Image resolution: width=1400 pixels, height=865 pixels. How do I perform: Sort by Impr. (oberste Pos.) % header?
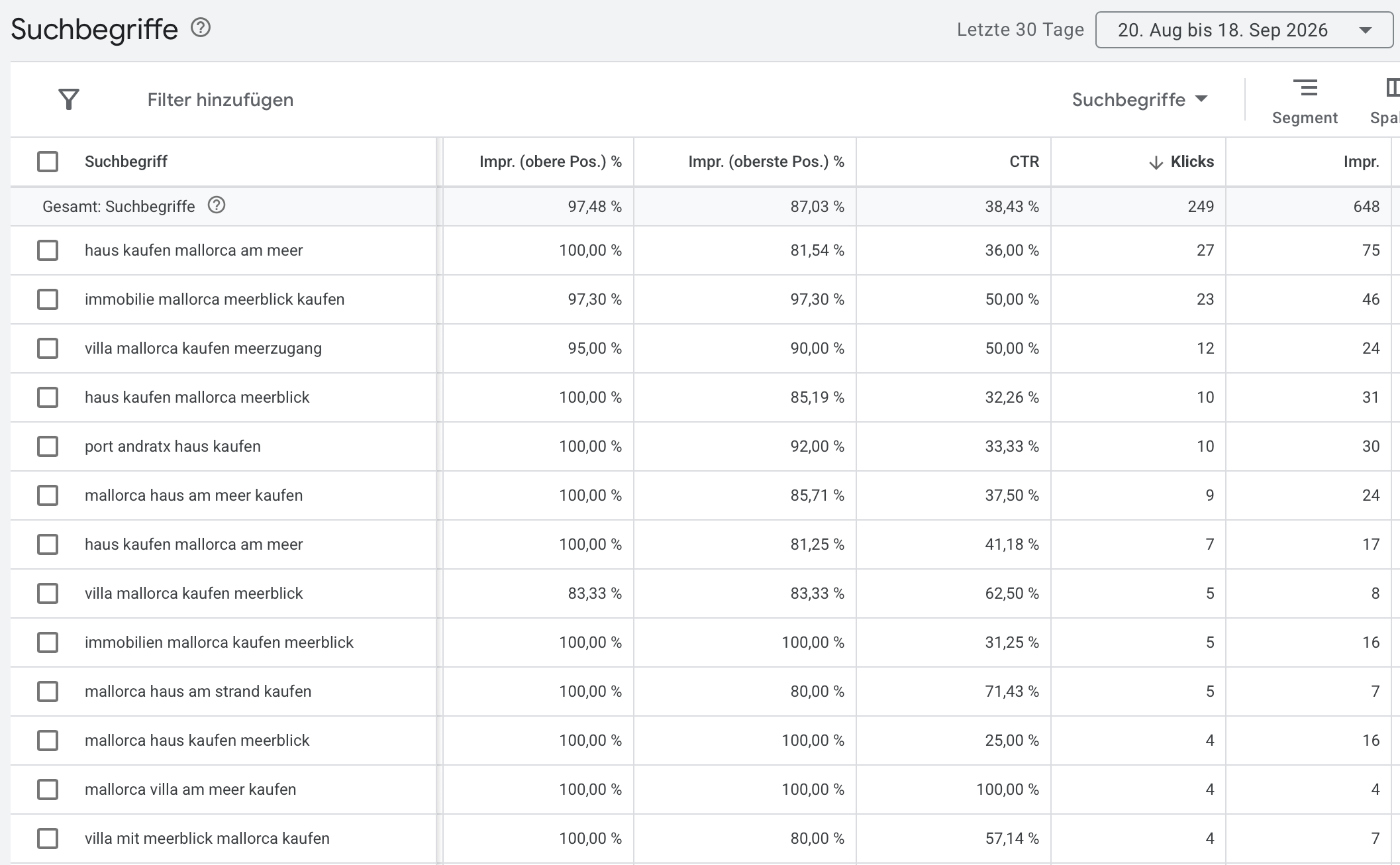(766, 162)
